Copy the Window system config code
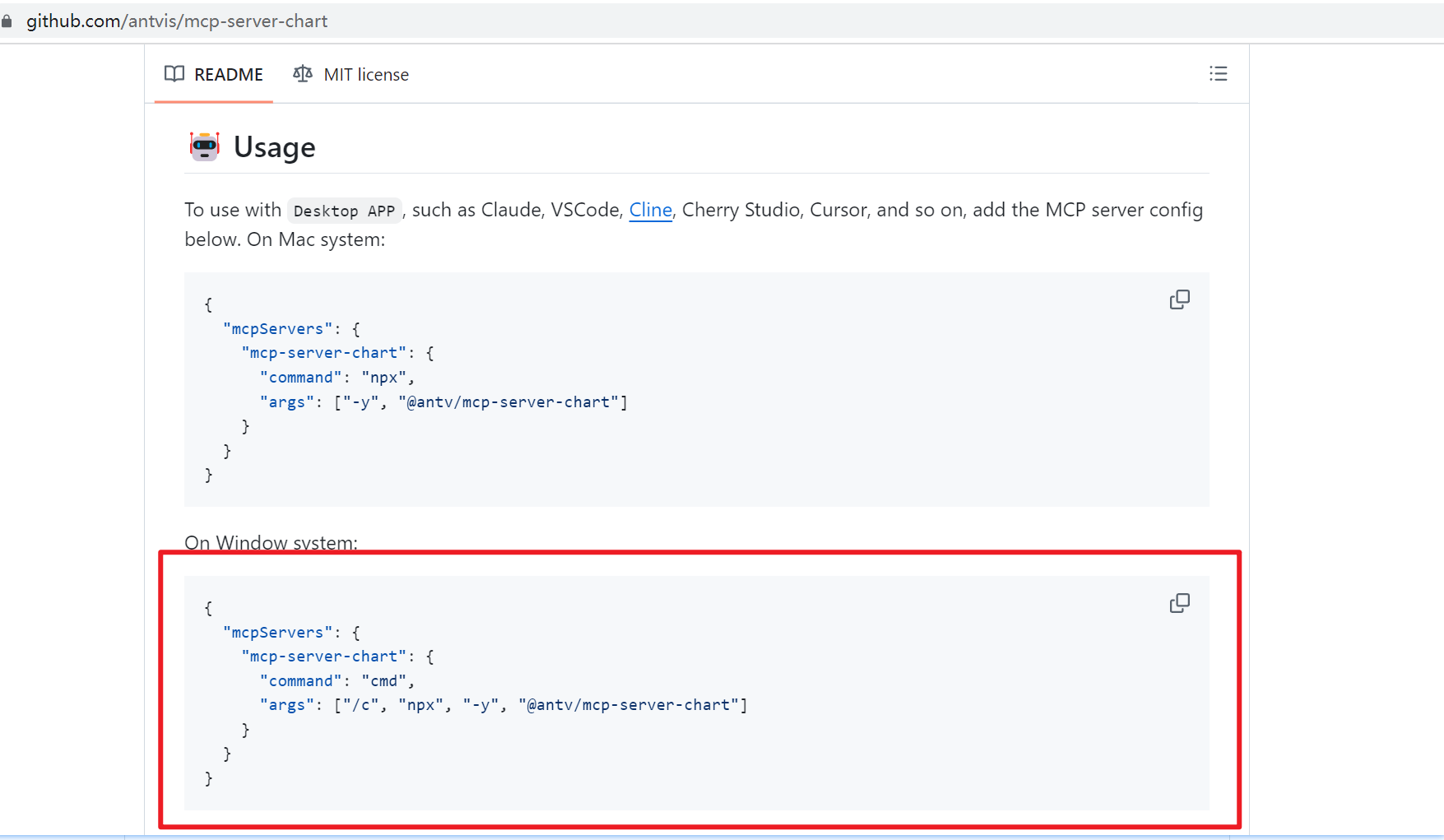The image size is (1444, 840). coord(1180,603)
